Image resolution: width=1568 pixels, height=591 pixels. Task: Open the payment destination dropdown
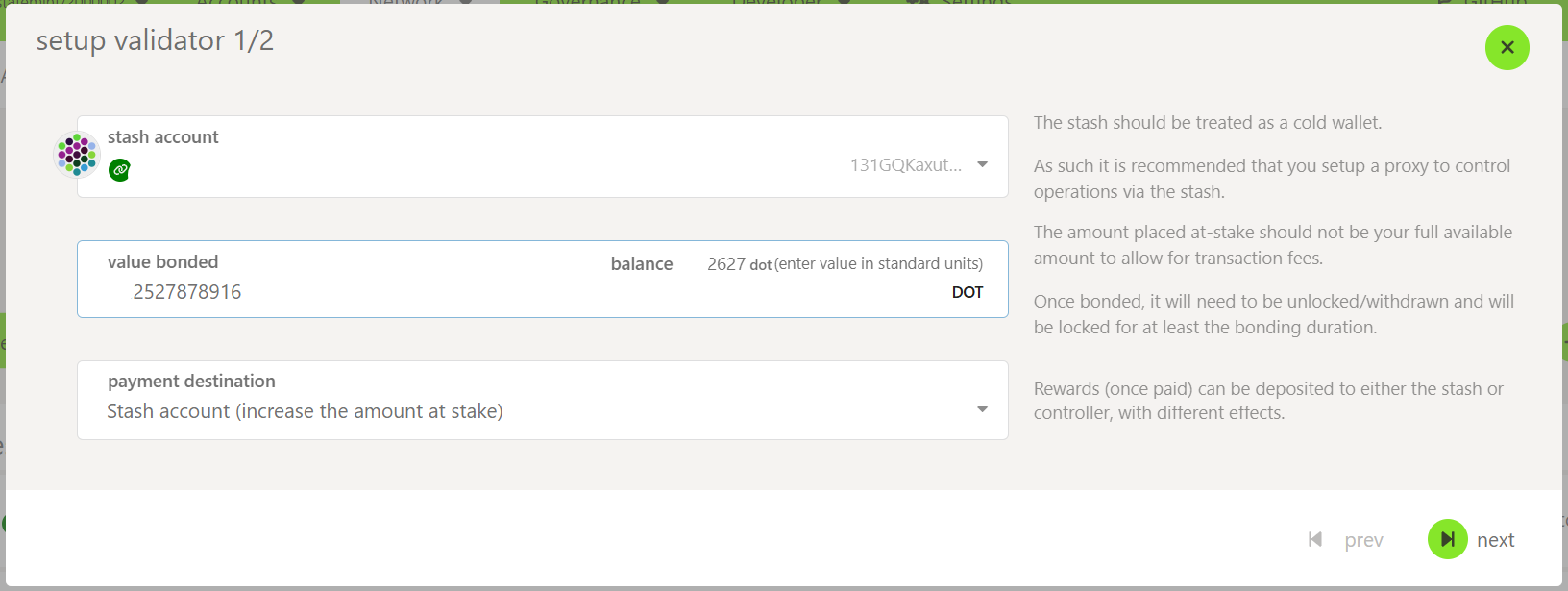point(982,409)
